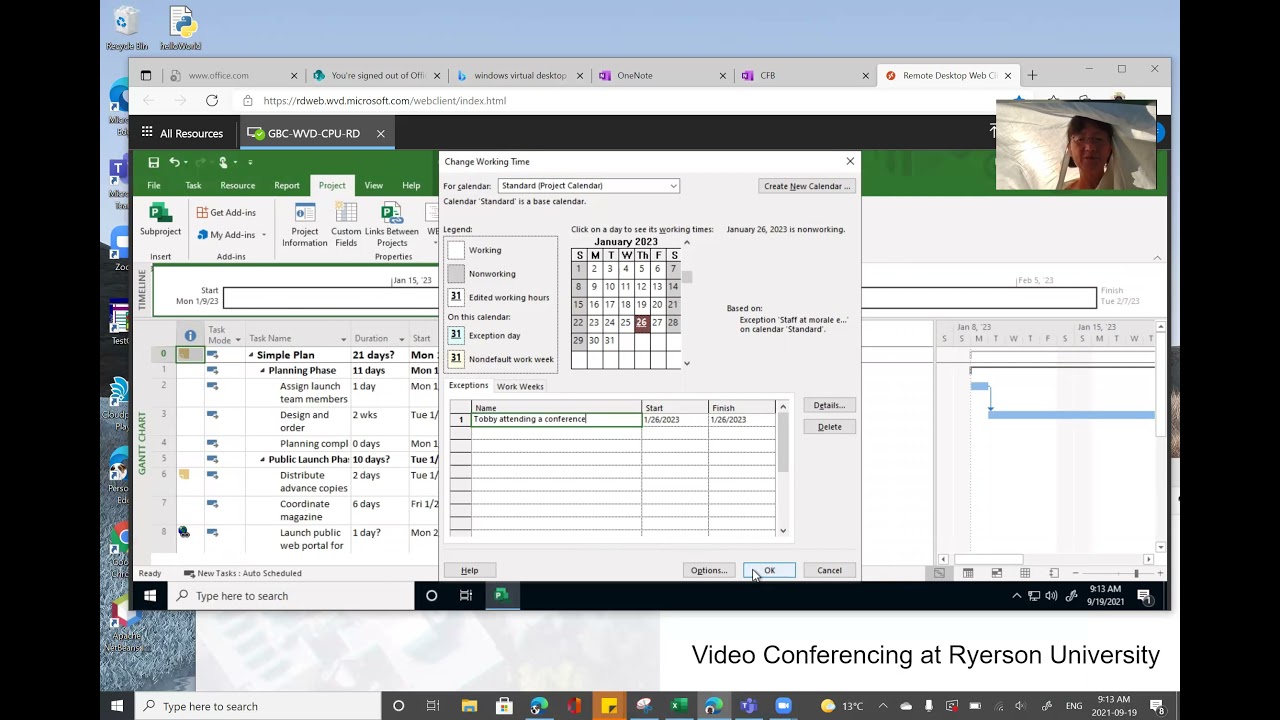Open the My Add-ins list
This screenshot has width=1280, height=720.
pos(232,235)
